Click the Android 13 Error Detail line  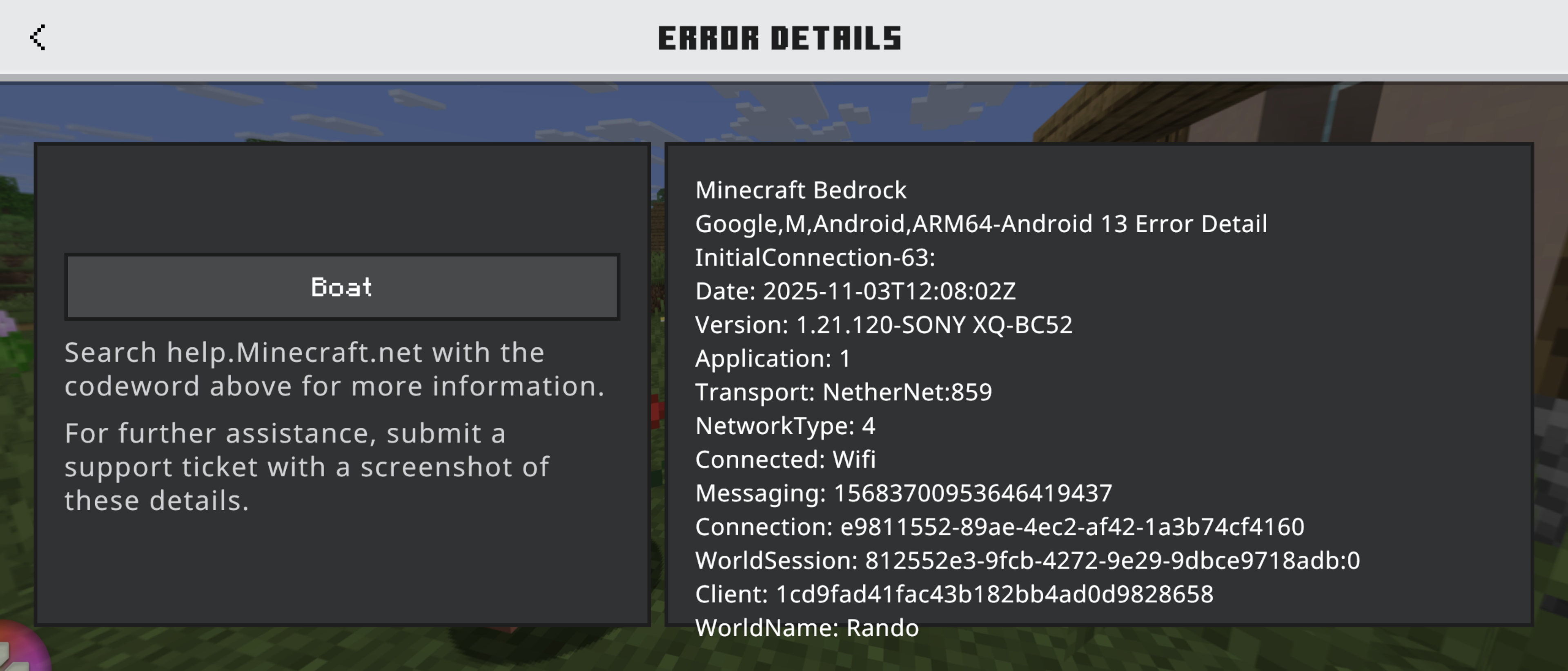(x=980, y=224)
